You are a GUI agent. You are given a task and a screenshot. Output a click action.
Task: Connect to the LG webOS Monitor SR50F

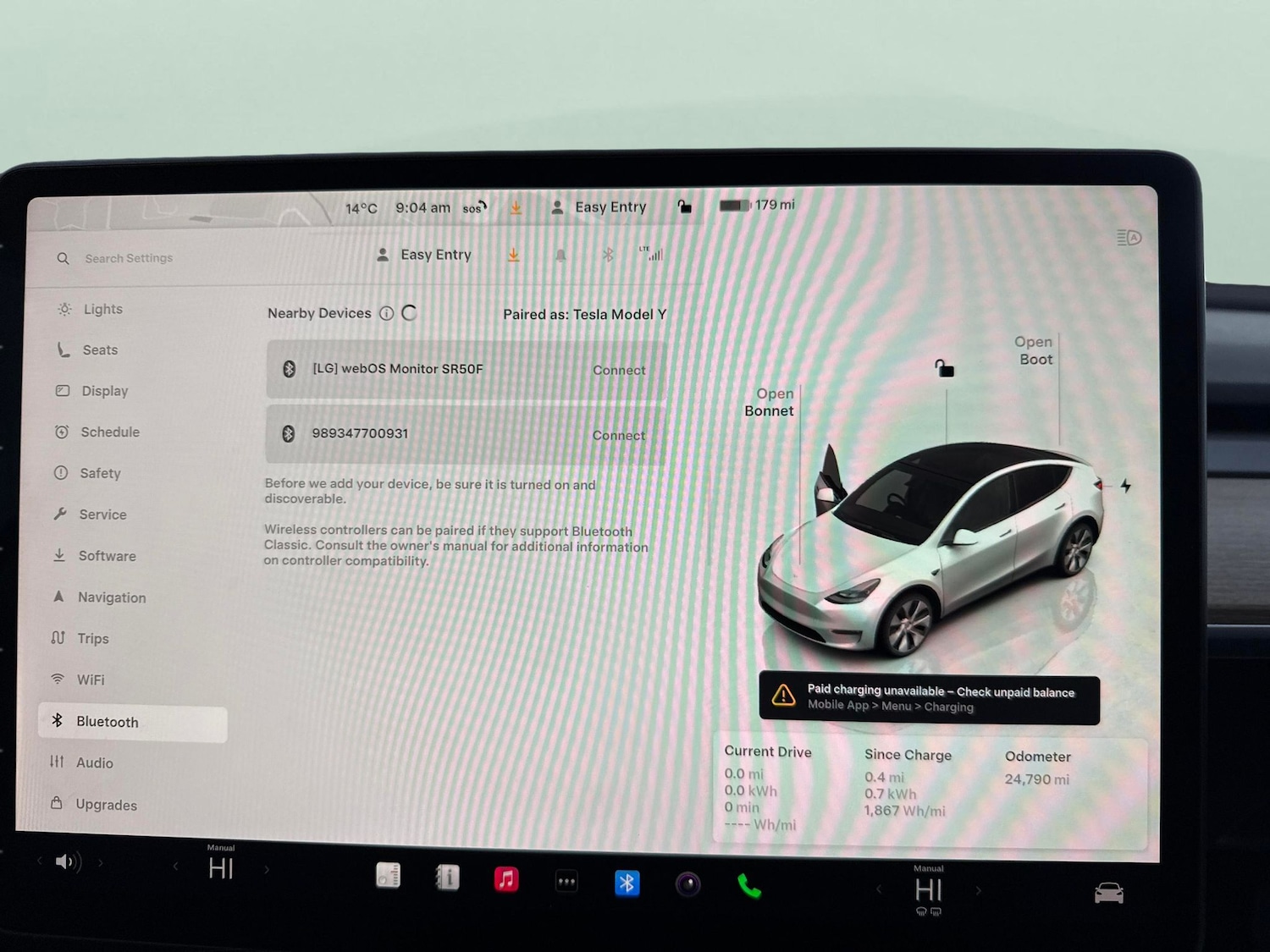619,370
